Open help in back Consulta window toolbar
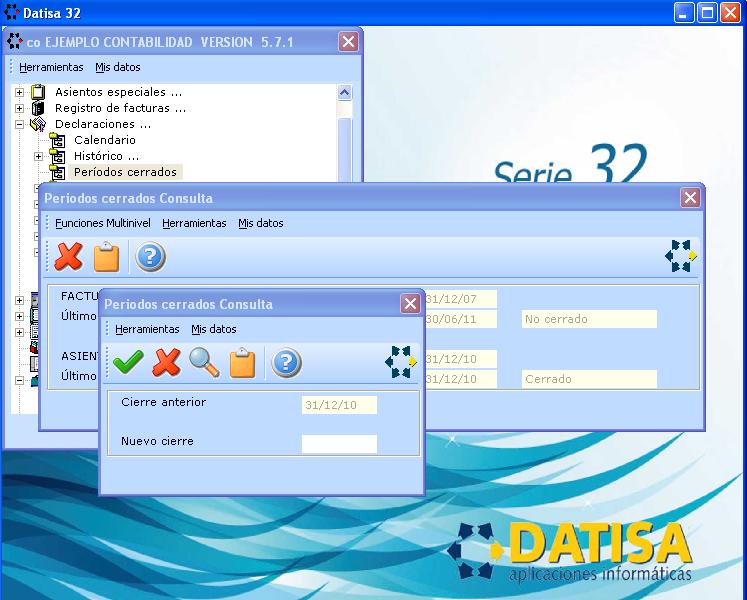 (151, 257)
